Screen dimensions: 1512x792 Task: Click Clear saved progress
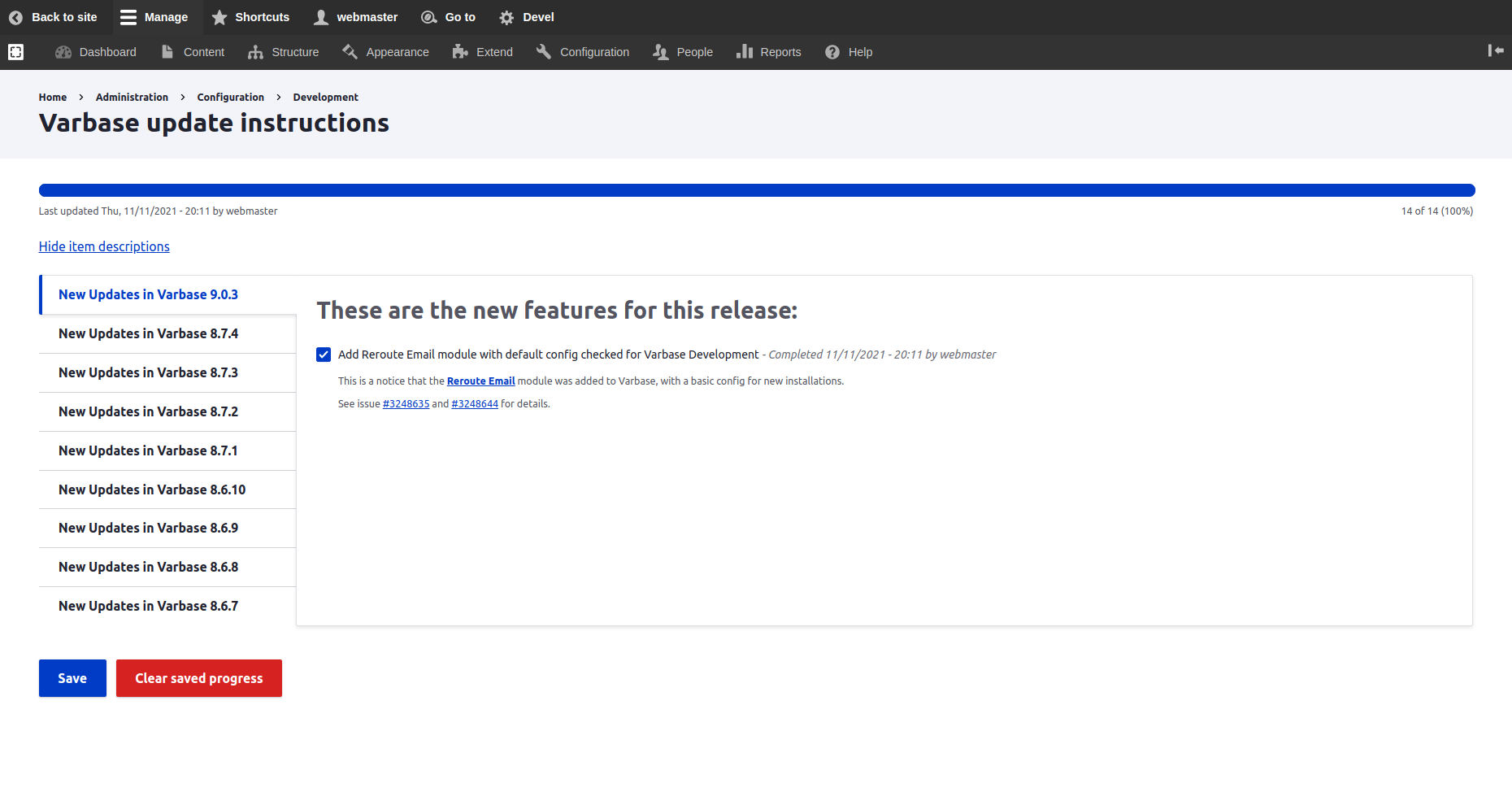[198, 677]
